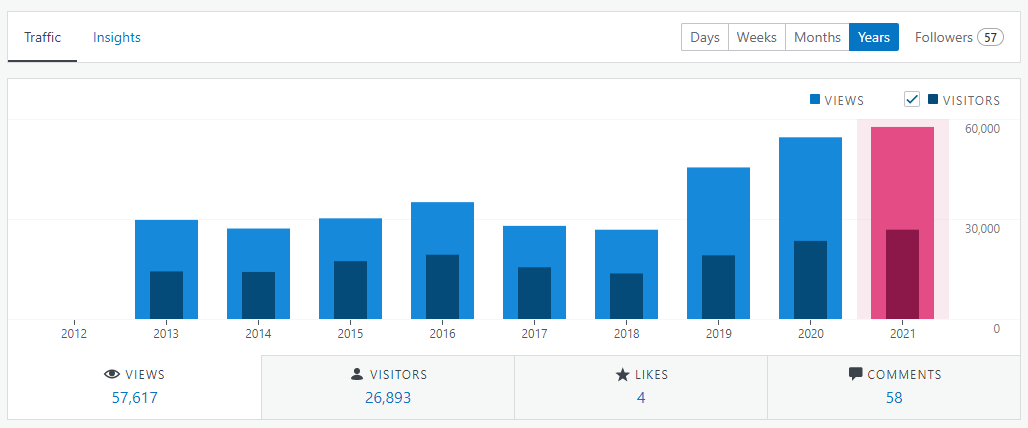The image size is (1028, 428).
Task: Click the blue Views legend swatch
Action: coord(815,100)
